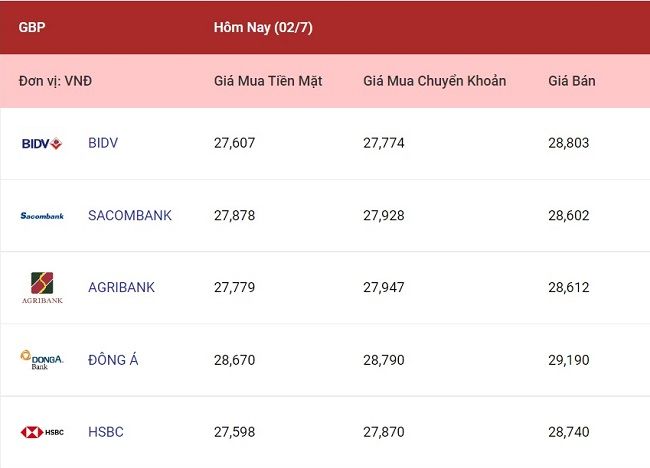Click the Giá Bán column header
The height and width of the screenshot is (468, 650).
click(572, 81)
